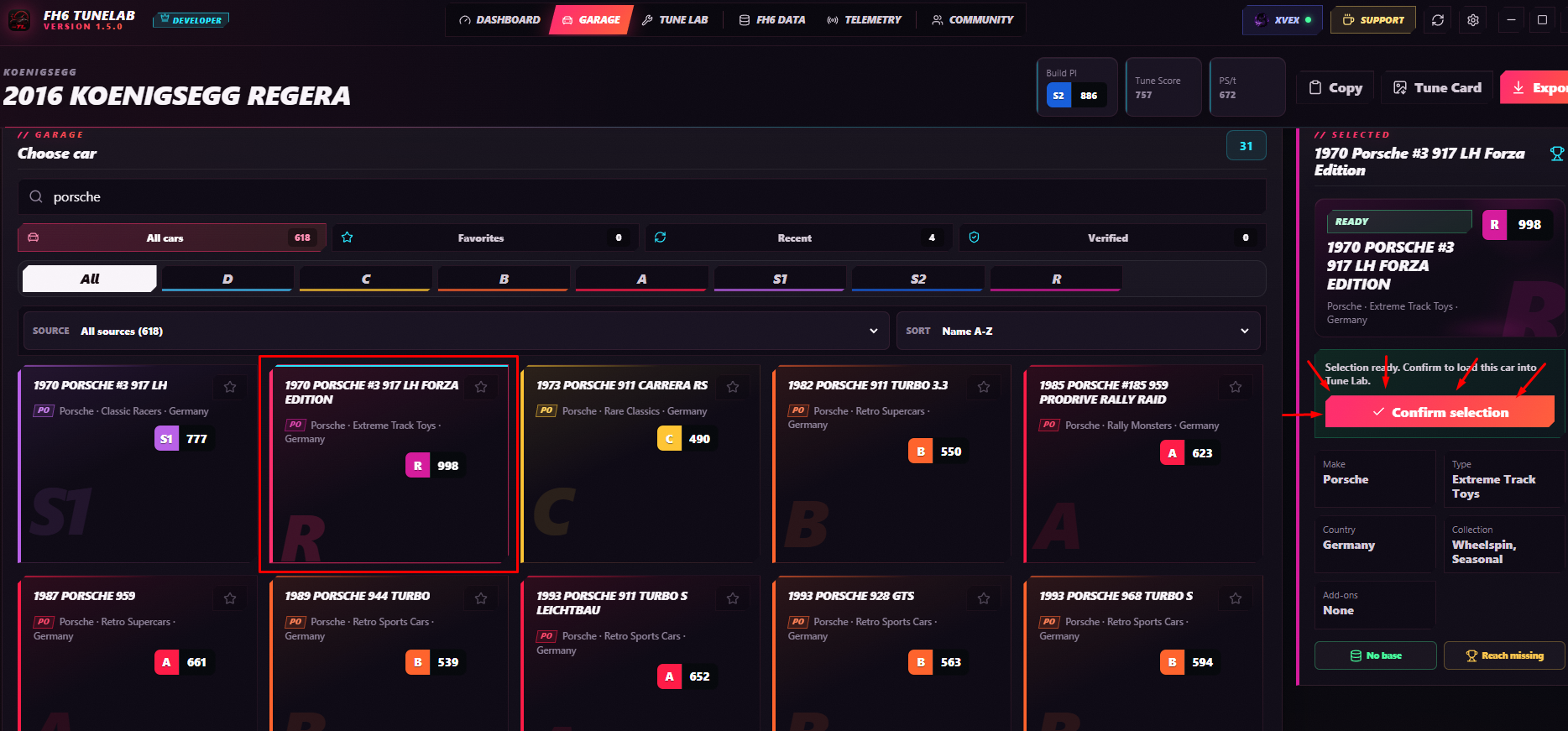Star the 1993 Porsche 911 Turbo S Leichtbau
Screen dimensions: 1568x731
(733, 598)
